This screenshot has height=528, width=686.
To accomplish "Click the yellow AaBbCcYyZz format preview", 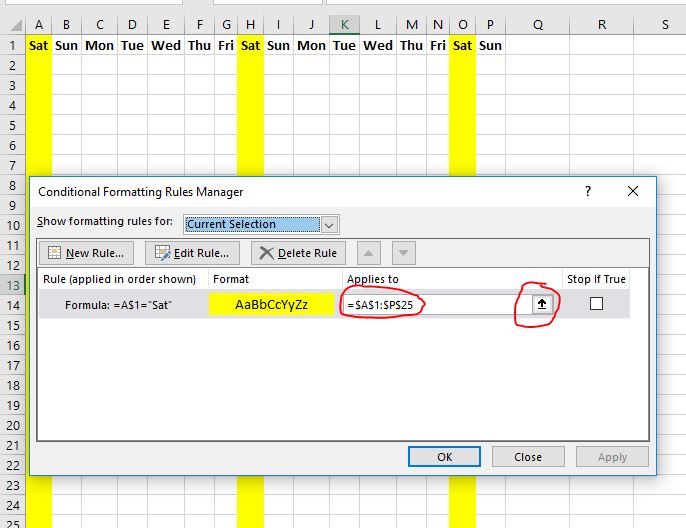I will click(x=271, y=304).
